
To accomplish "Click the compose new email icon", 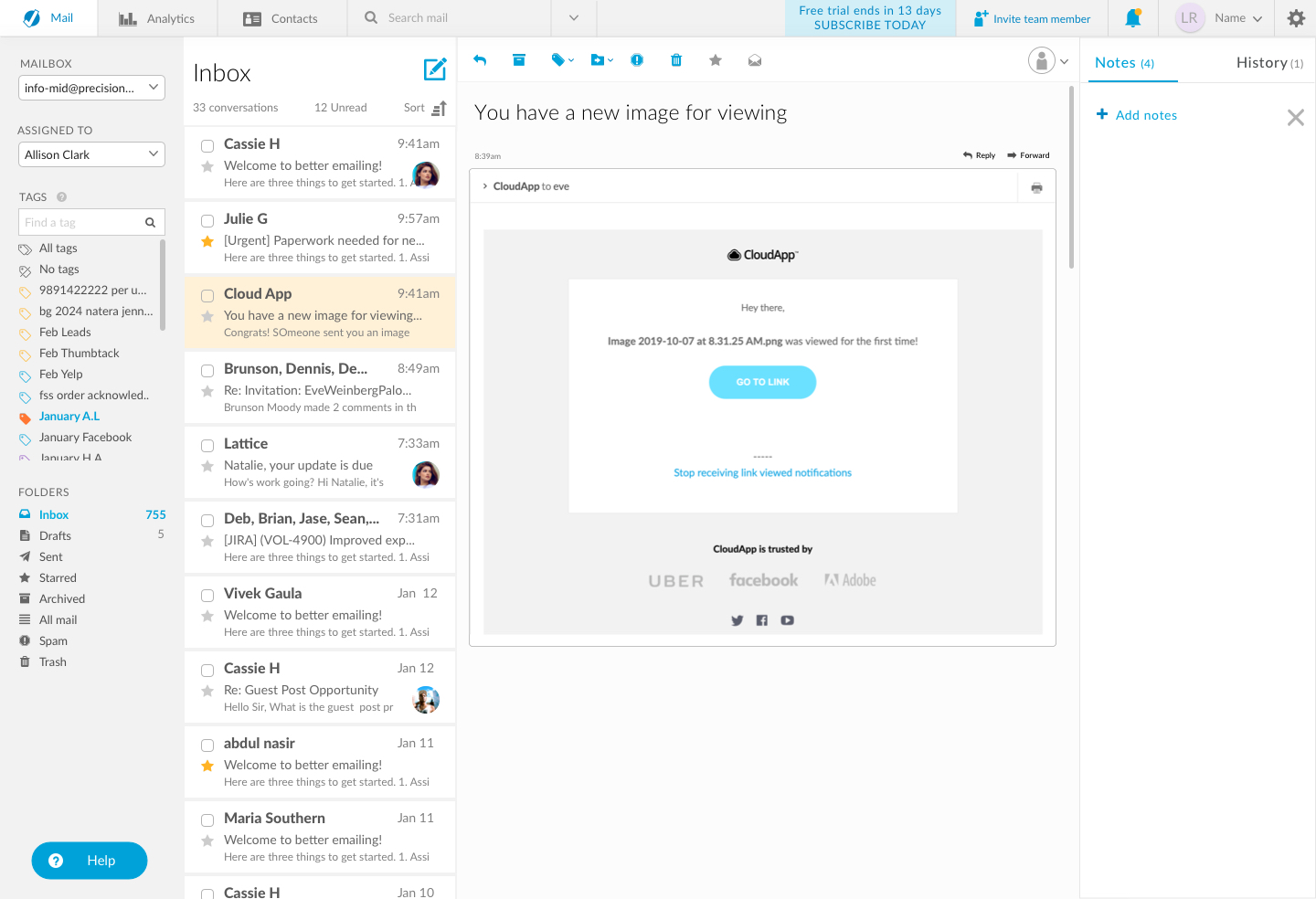I will tap(435, 69).
